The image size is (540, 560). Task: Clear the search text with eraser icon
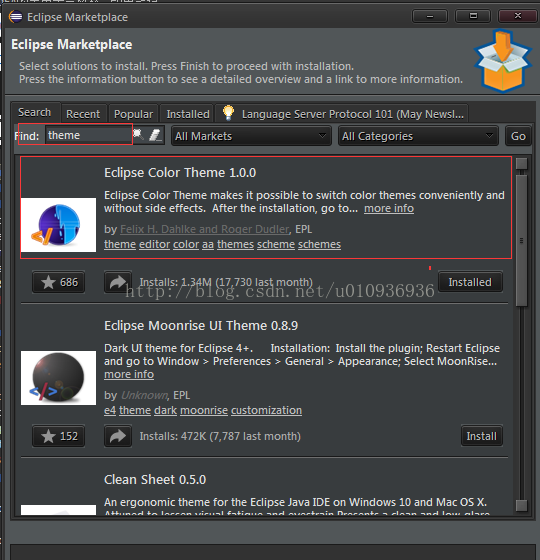tap(155, 135)
